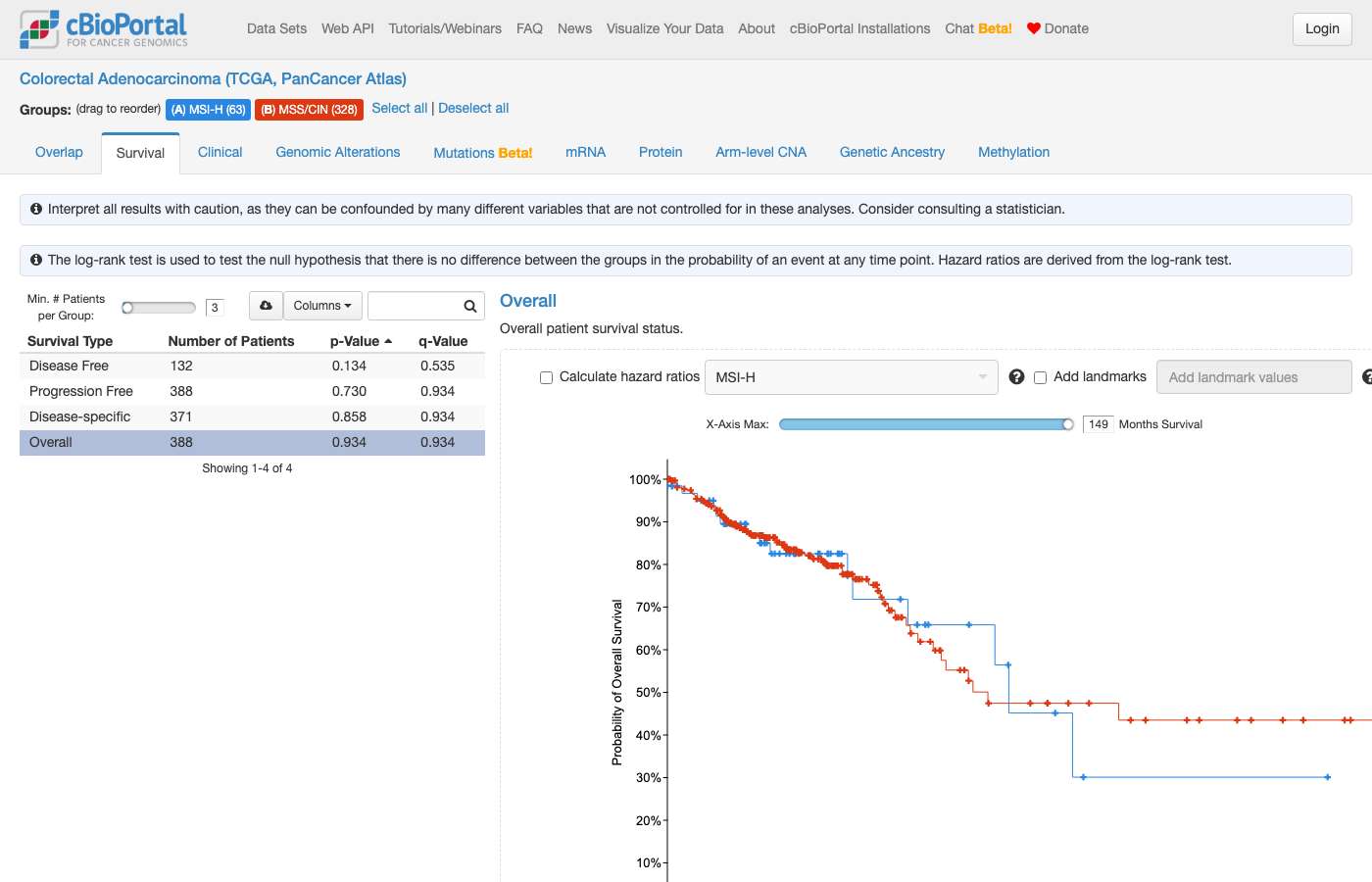
Task: Open the mRNA tab
Action: coord(586,152)
